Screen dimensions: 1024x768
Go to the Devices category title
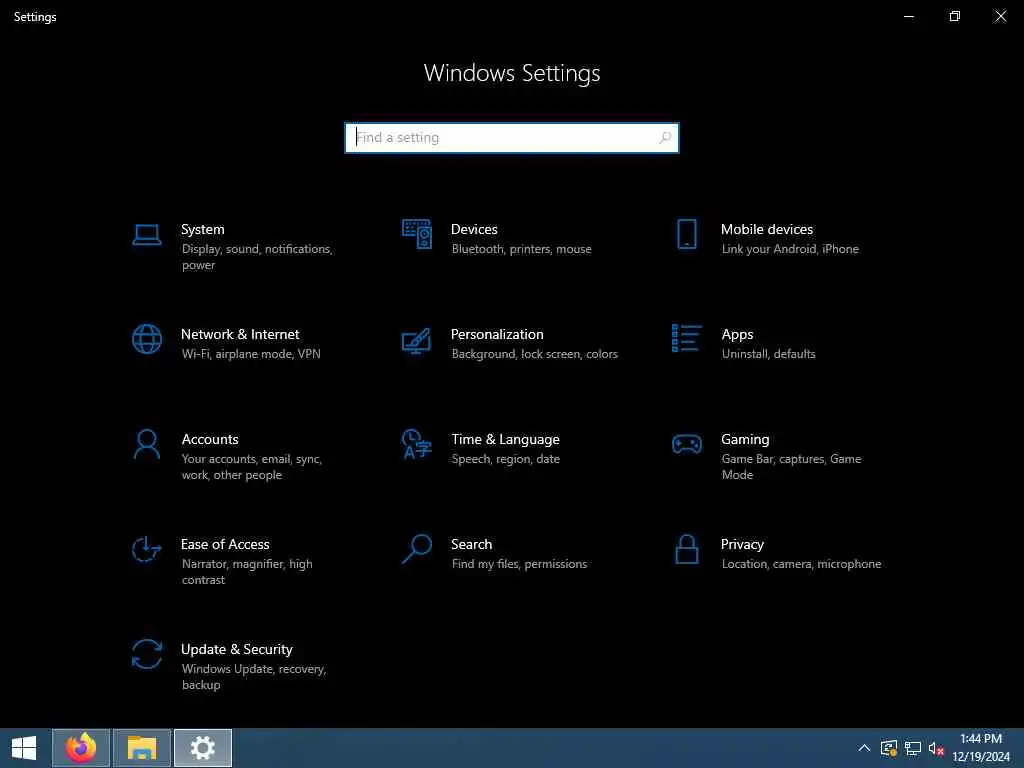coord(474,229)
